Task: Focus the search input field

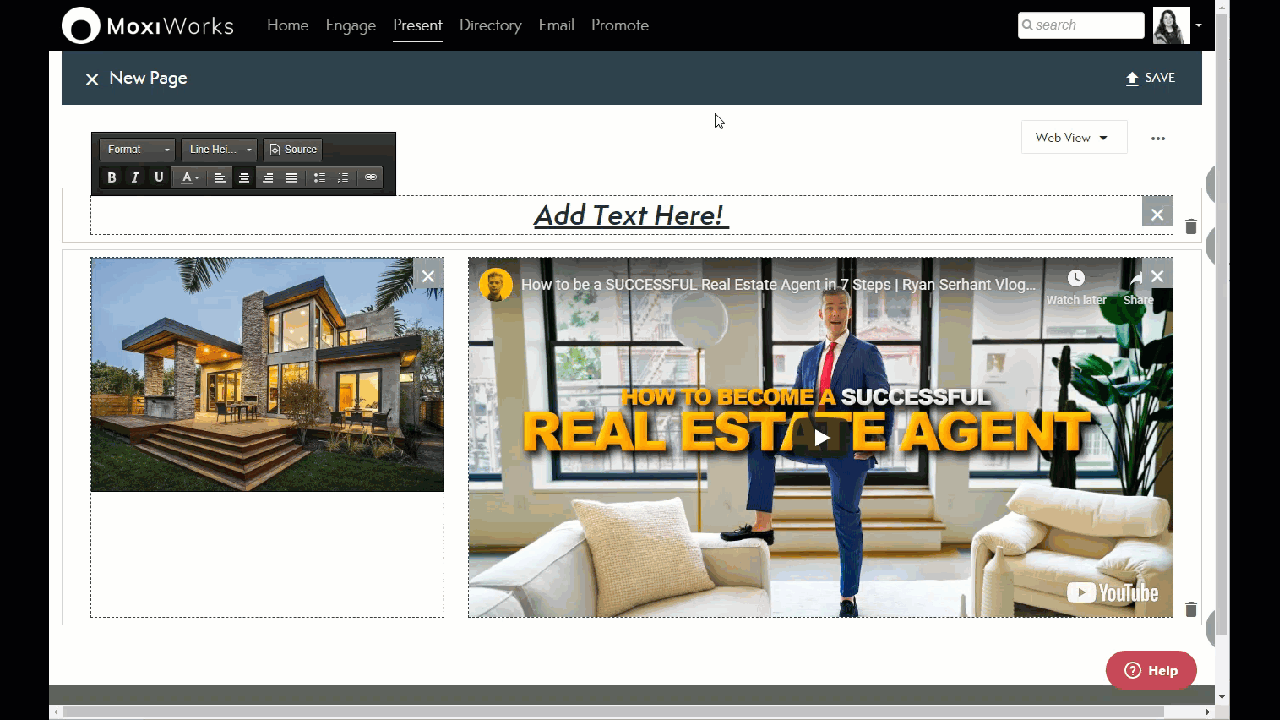Action: 1081,25
